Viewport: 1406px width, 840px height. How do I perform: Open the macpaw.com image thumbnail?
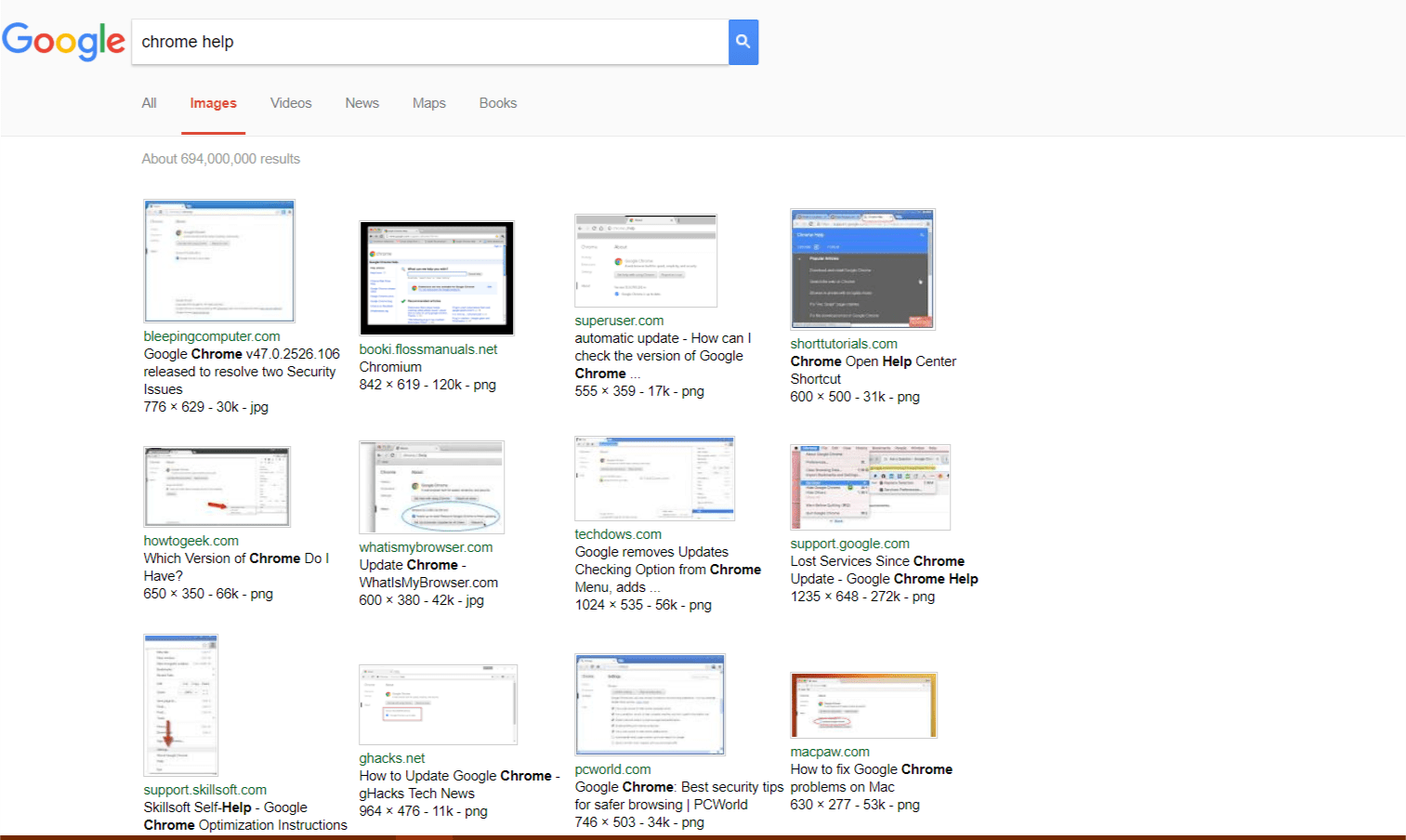[864, 705]
